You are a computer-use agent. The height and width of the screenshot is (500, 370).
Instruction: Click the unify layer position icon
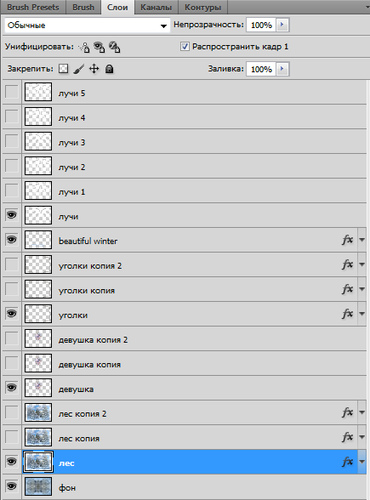[84, 47]
